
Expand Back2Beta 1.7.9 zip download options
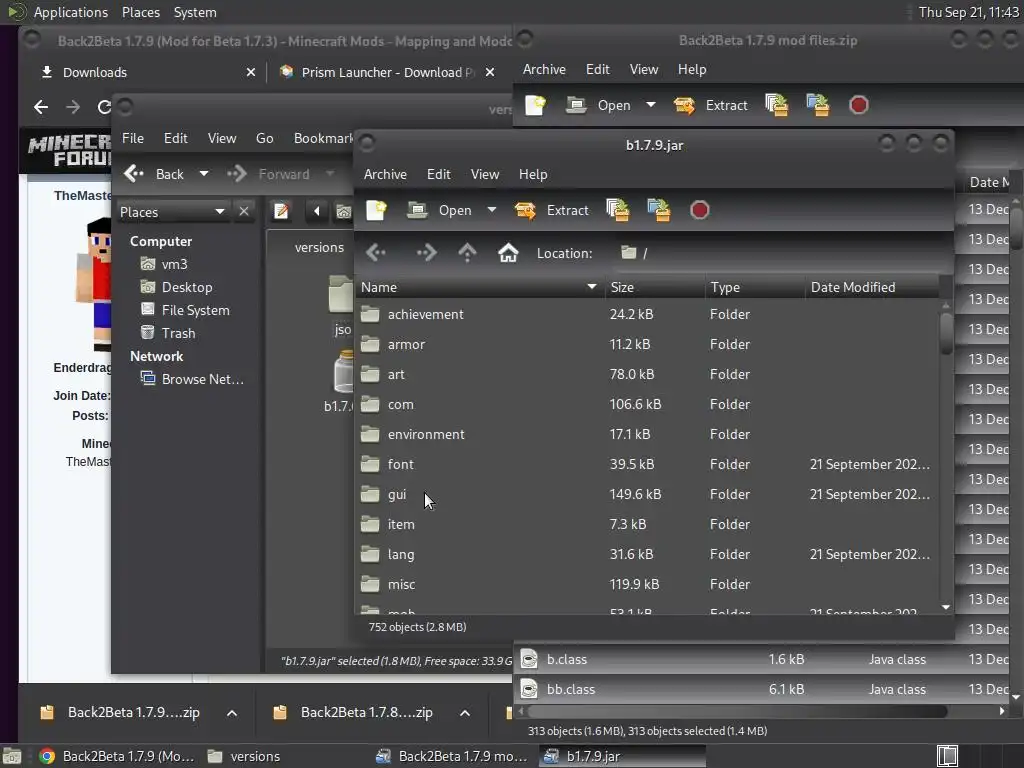[x=232, y=713]
